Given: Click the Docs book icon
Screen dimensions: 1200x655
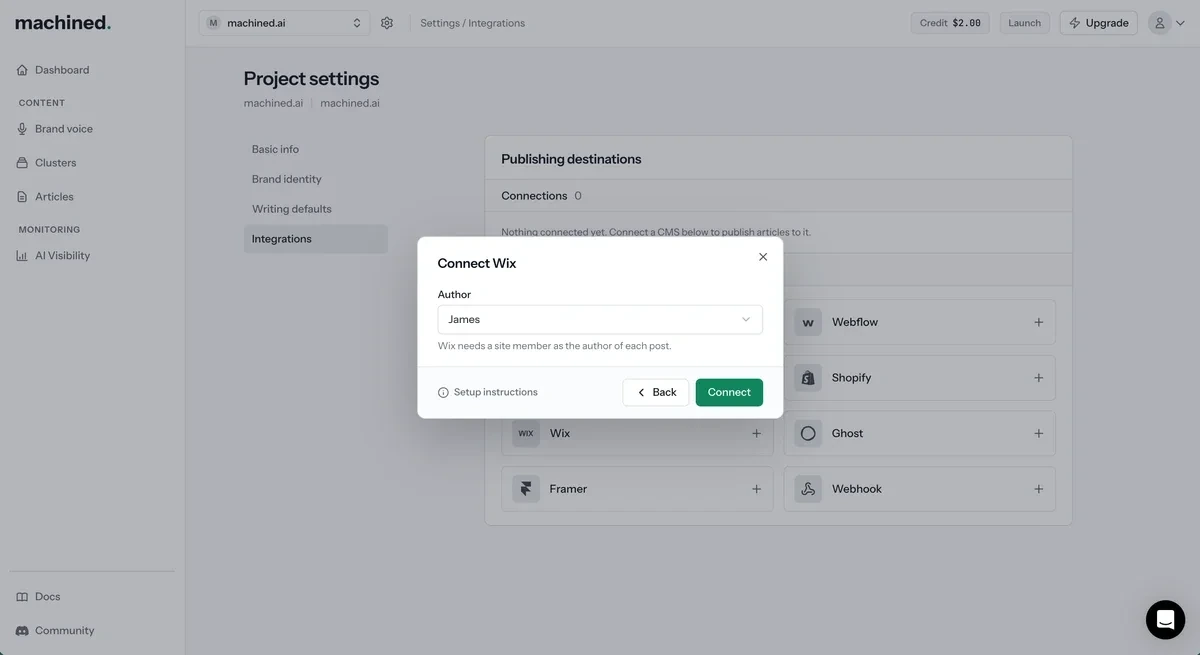Looking at the screenshot, I should (23, 597).
